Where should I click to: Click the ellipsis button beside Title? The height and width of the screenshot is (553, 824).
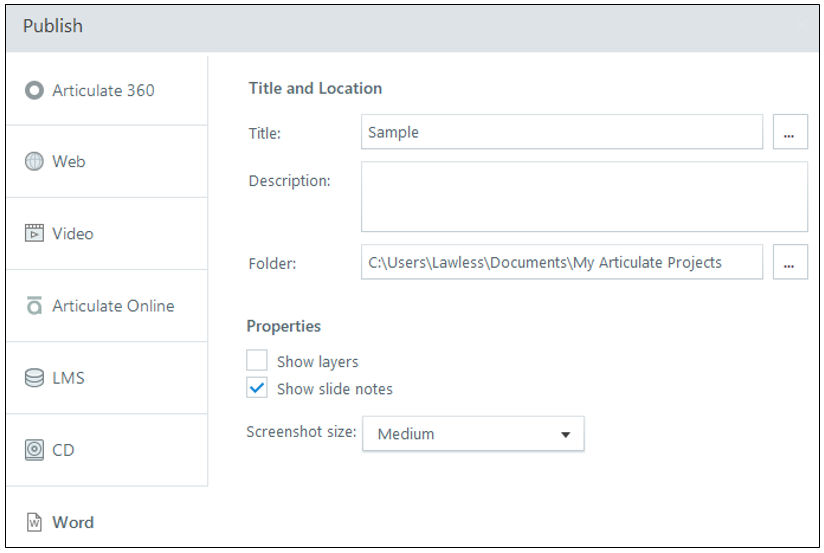pos(790,132)
